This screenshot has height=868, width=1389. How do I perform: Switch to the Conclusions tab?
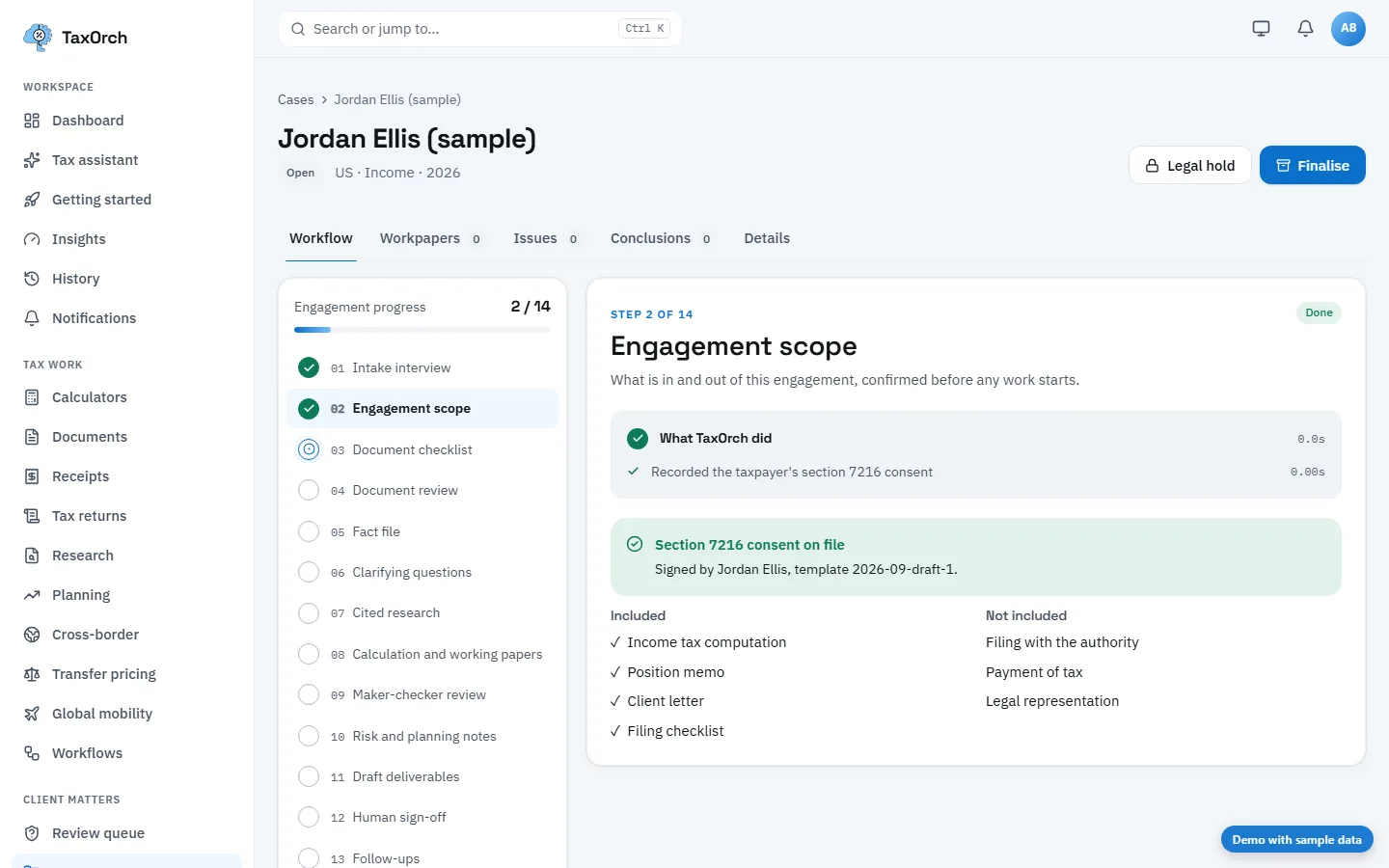[662, 238]
